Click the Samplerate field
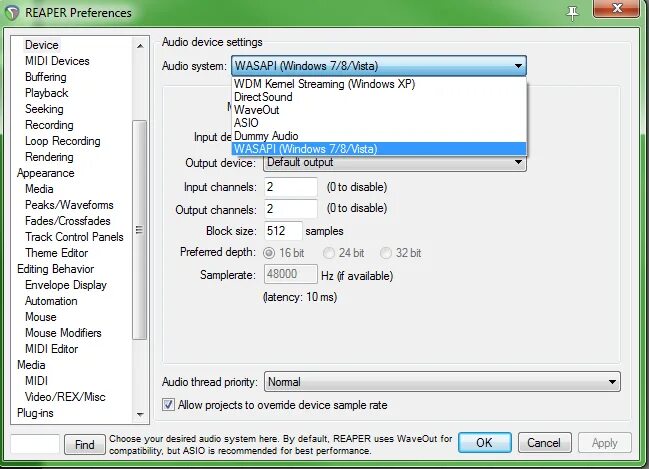The image size is (649, 469). (291, 274)
